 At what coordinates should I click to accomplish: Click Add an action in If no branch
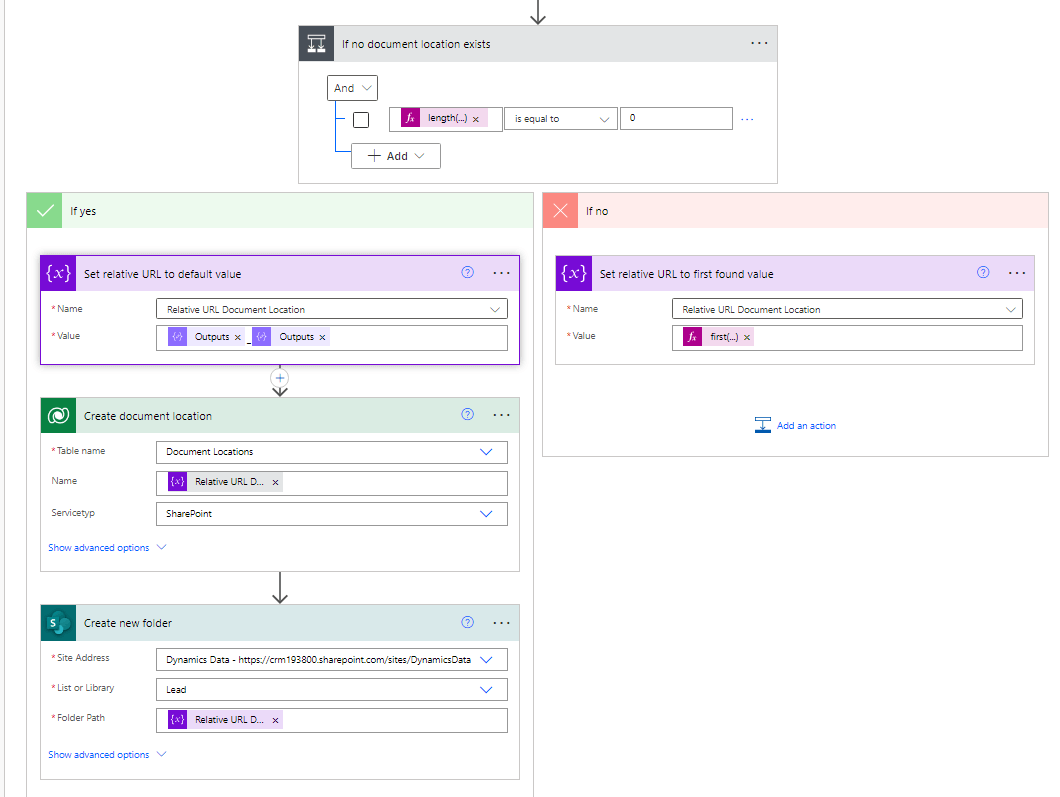coord(795,424)
